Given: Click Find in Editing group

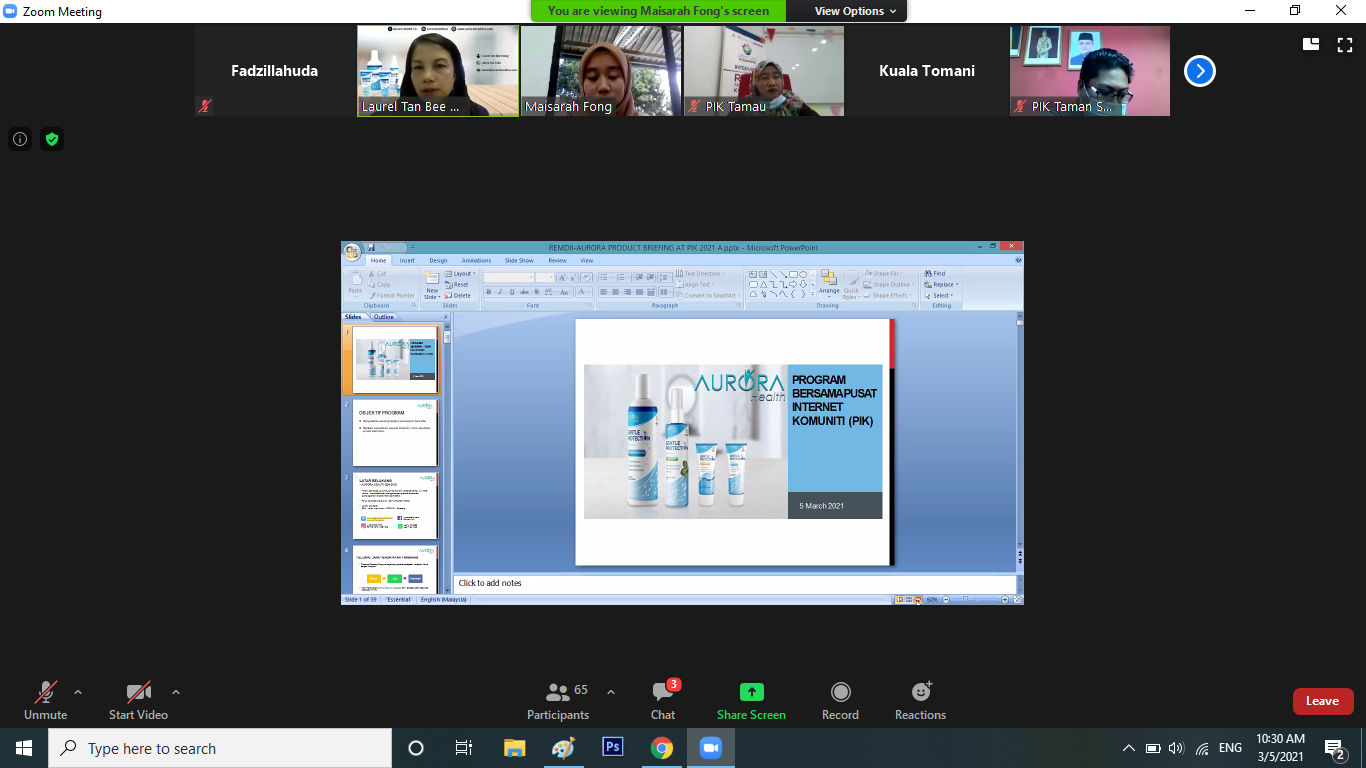Looking at the screenshot, I should tap(935, 273).
